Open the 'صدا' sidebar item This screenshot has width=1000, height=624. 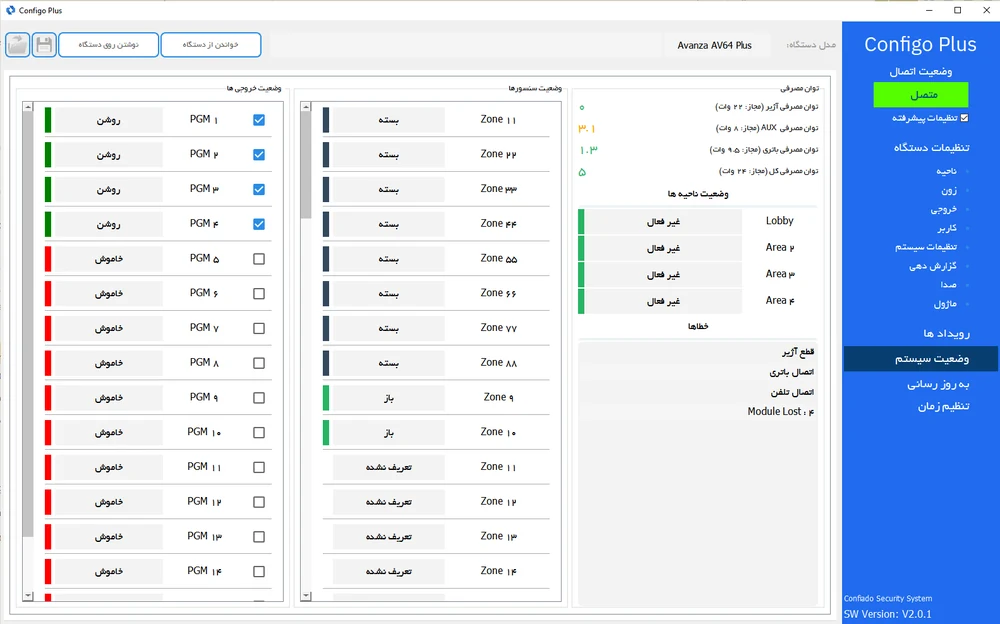coord(948,285)
